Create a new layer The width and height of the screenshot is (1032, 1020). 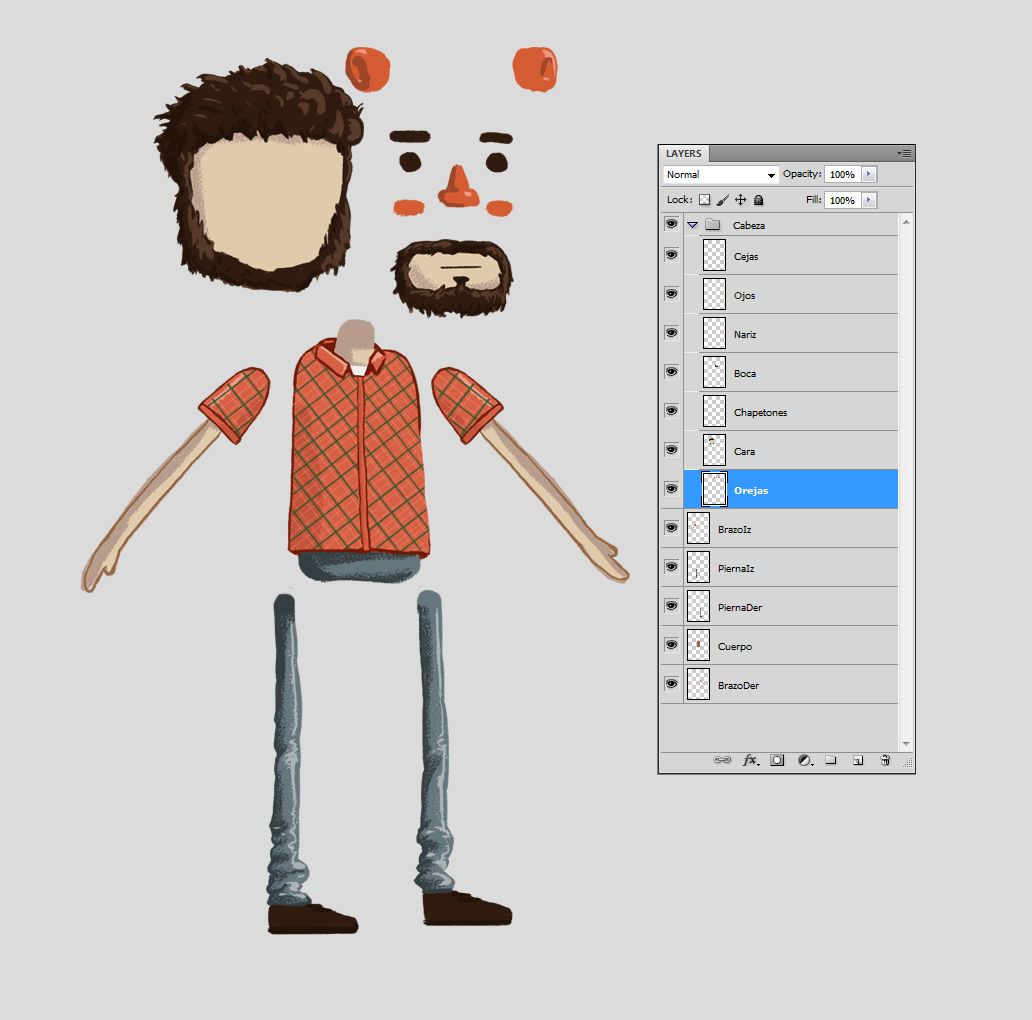click(858, 760)
